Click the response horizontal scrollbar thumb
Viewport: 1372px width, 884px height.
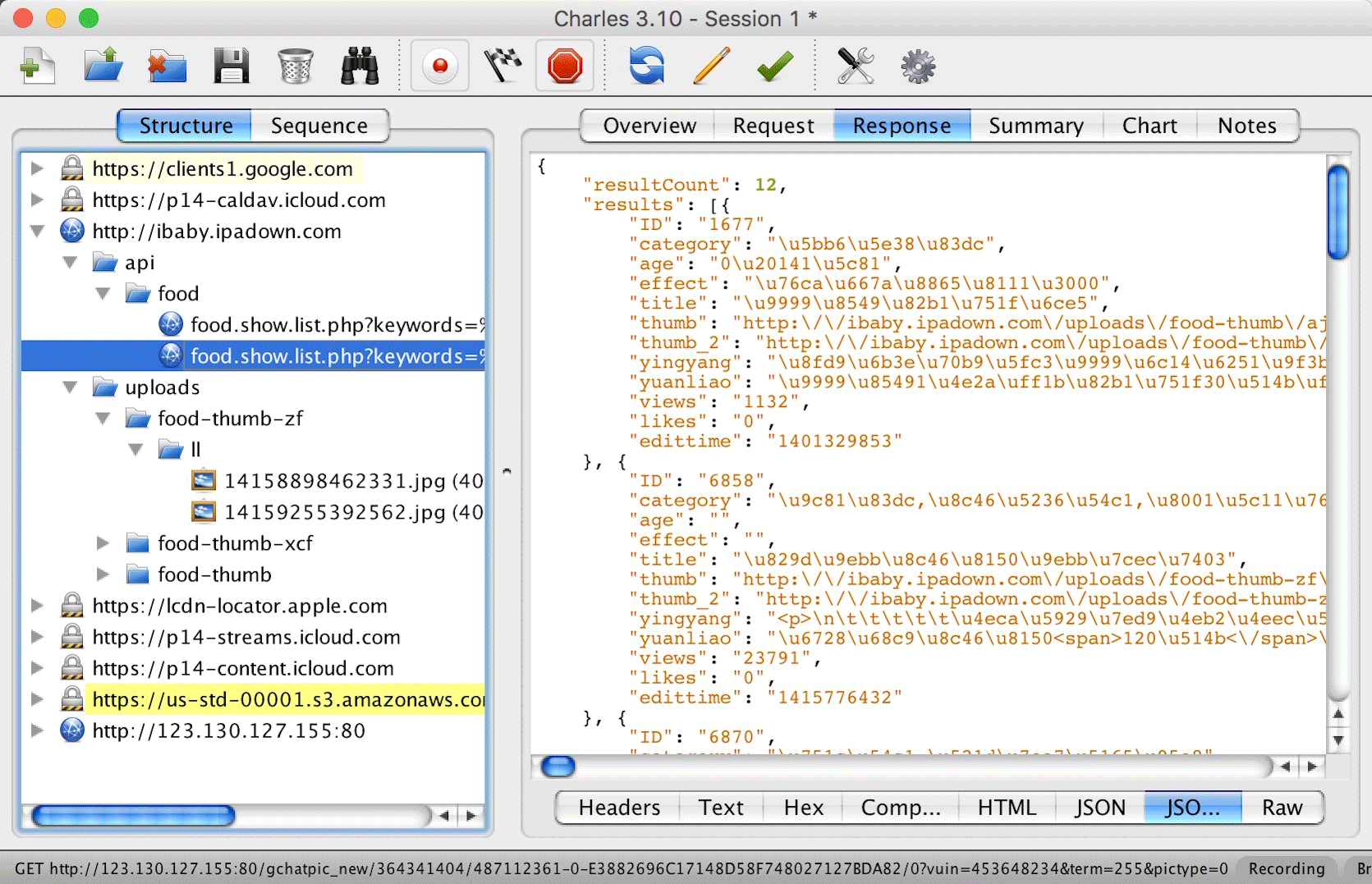pyautogui.click(x=558, y=767)
